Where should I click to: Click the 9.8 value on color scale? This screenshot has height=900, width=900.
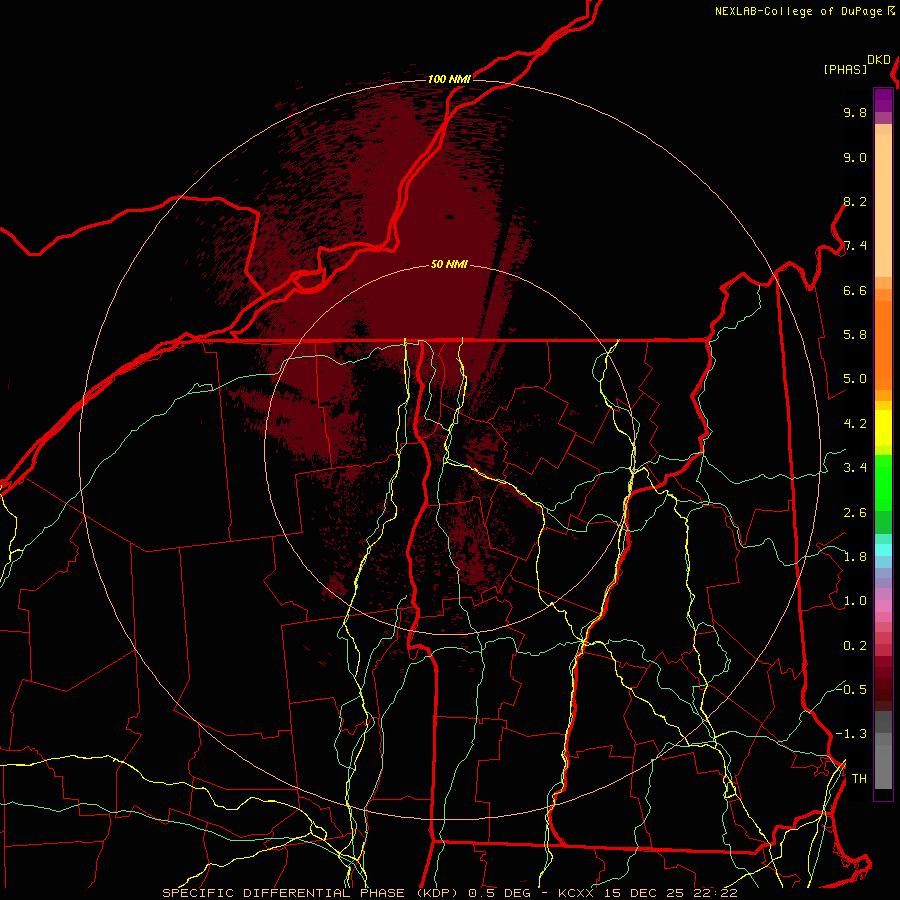(x=855, y=112)
